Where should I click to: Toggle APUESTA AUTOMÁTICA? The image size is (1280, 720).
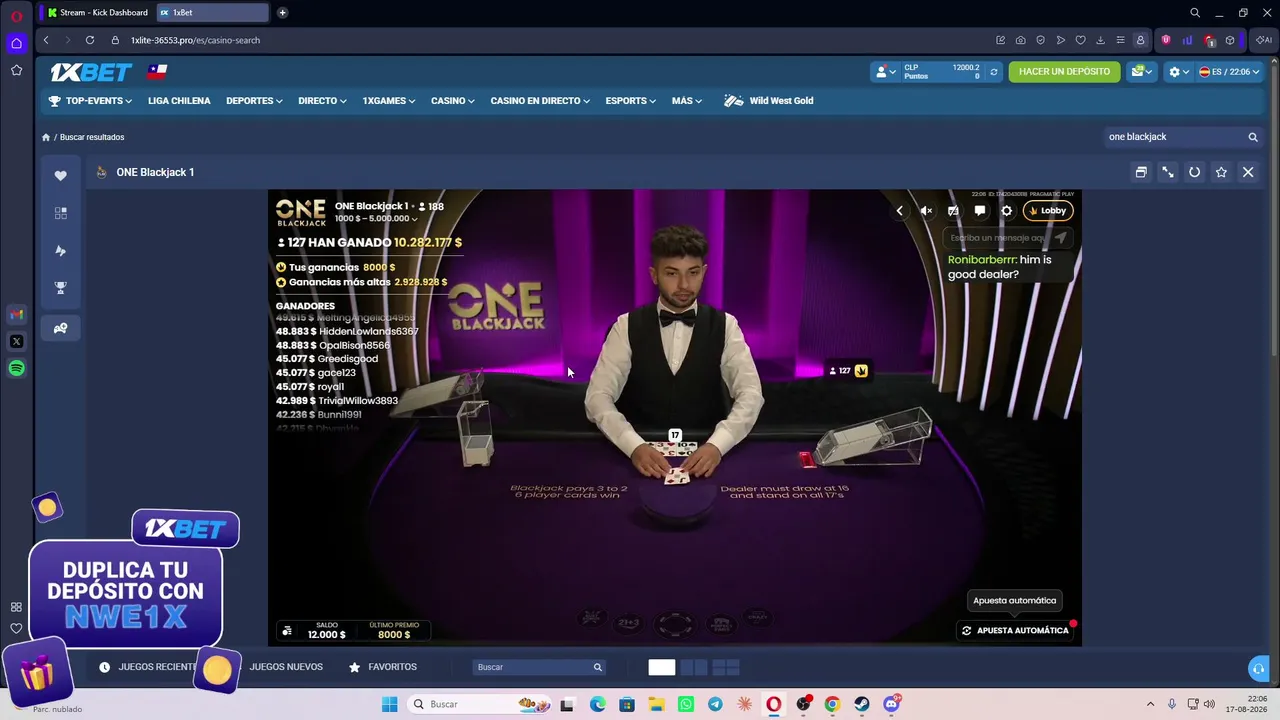[x=1015, y=631]
